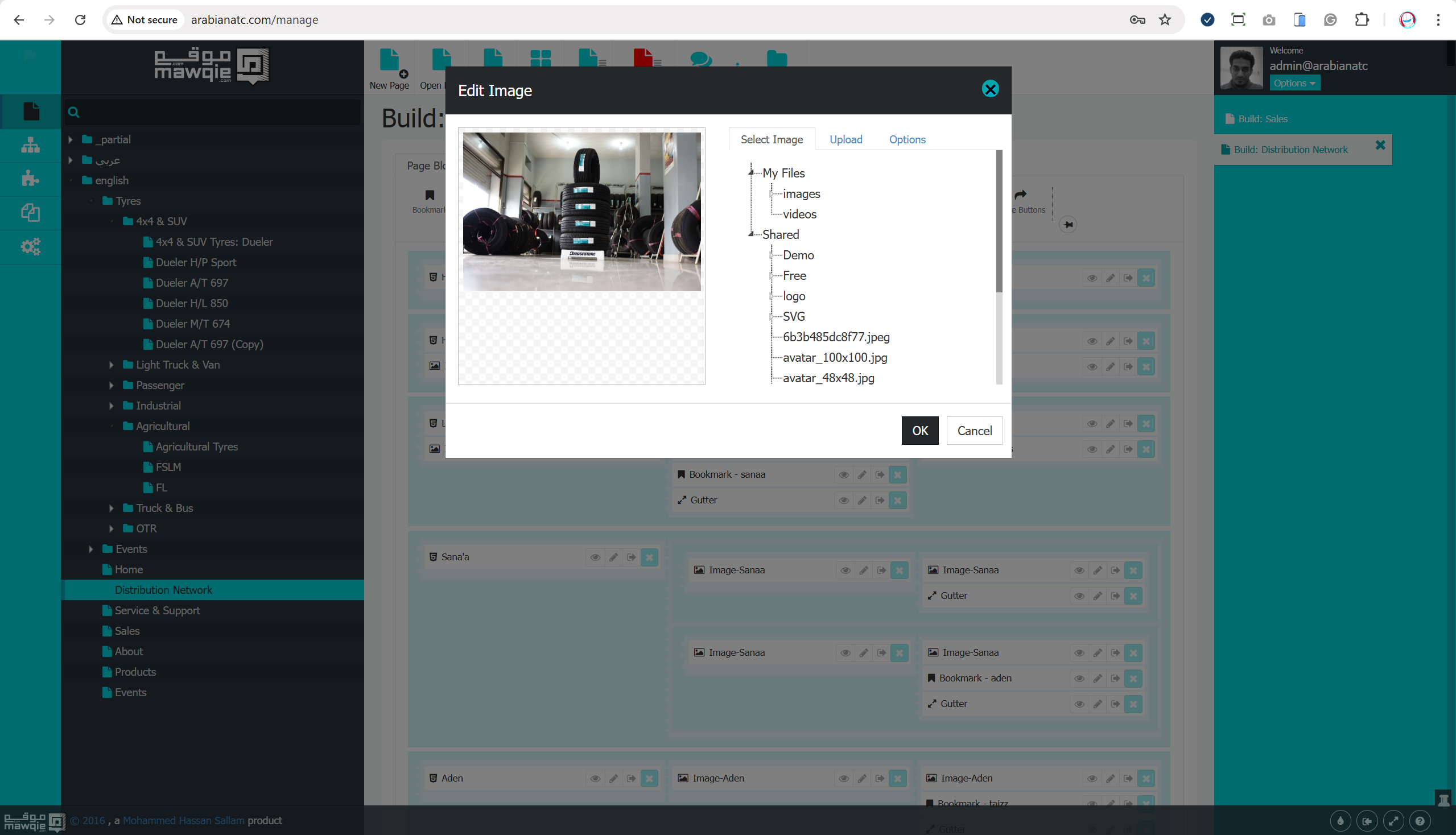1456x835 pixels.
Task: Open the chat bubble icon in the top toolbar
Action: pyautogui.click(x=701, y=59)
